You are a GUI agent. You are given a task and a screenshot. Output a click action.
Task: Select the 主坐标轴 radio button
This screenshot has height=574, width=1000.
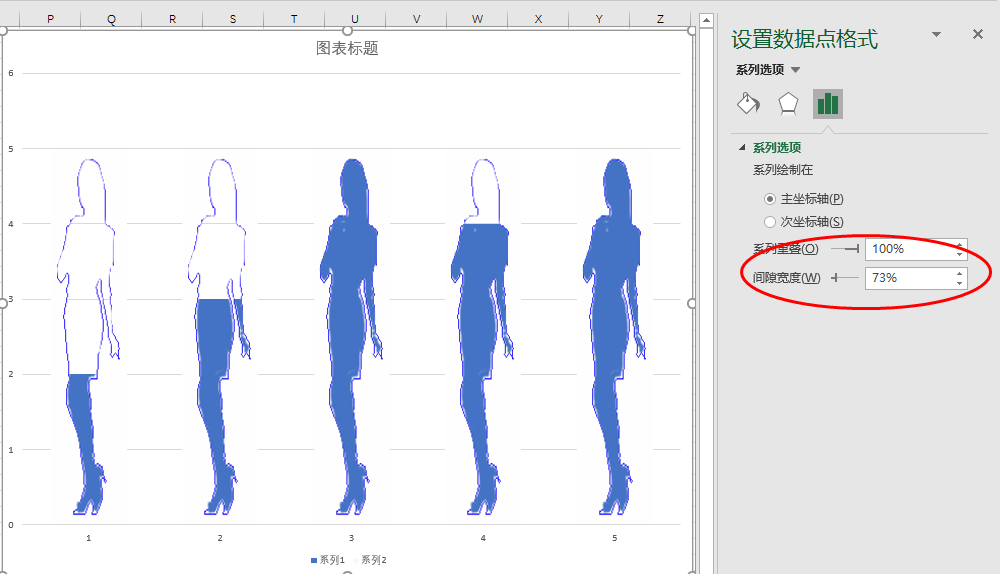click(770, 199)
